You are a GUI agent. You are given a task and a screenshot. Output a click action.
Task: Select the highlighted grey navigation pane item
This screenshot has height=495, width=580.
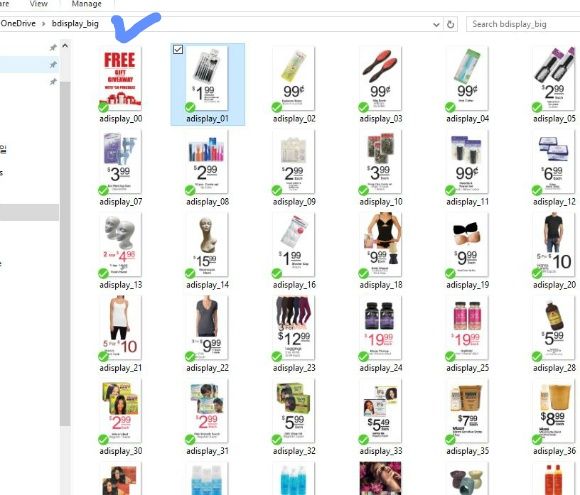pyautogui.click(x=29, y=212)
